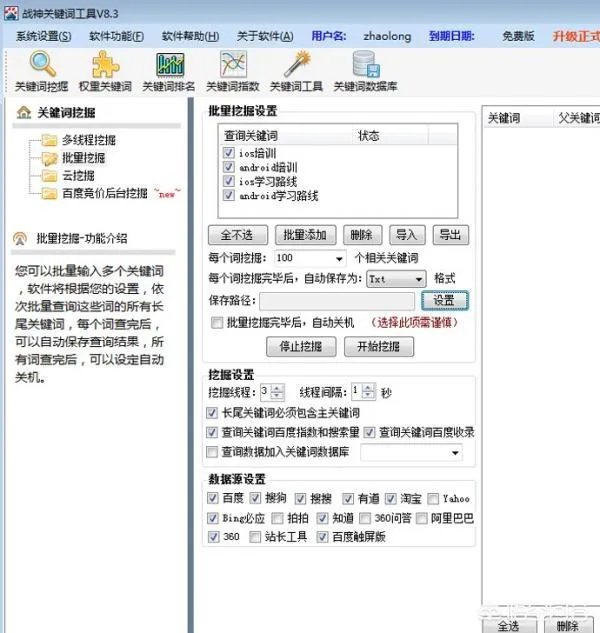
Task: Click the 云挖掘 folder icon
Action: 50,176
